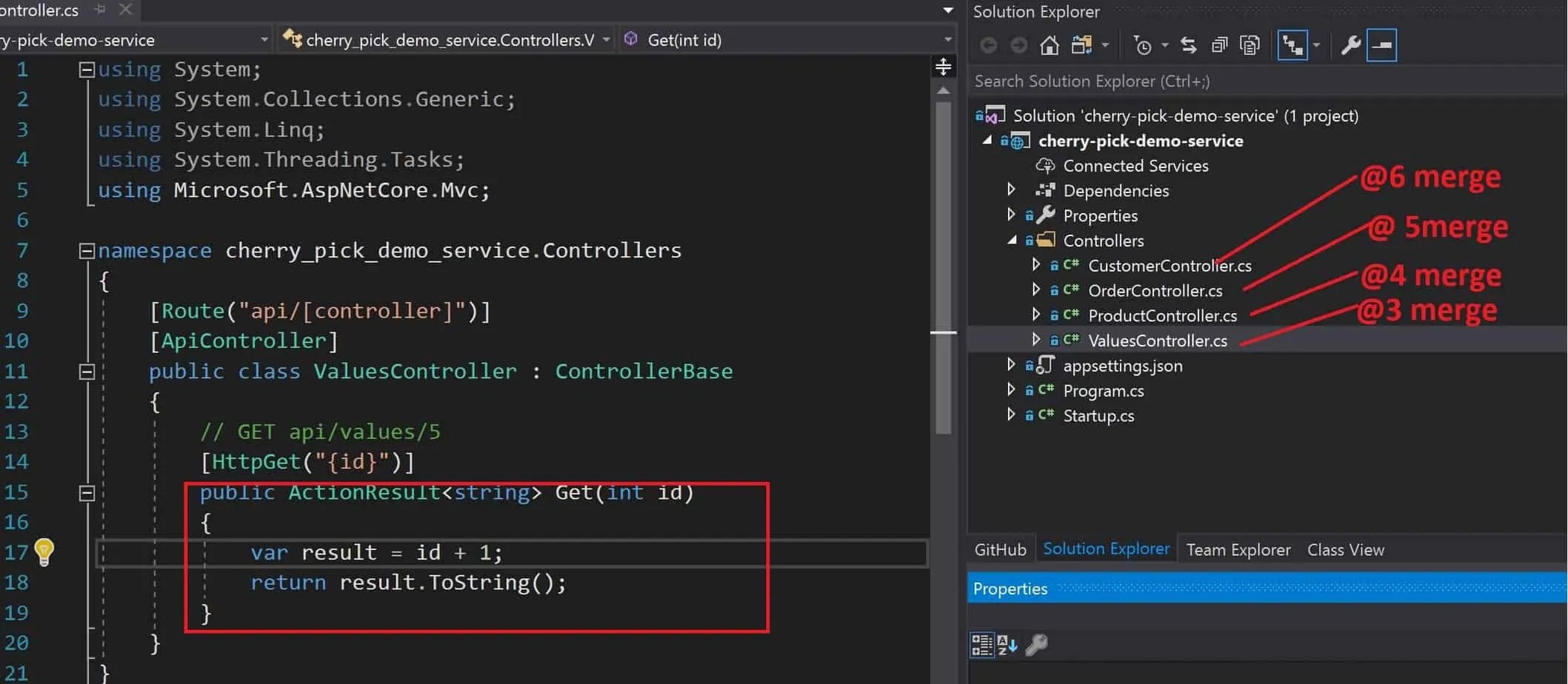Sync Solution Explorer with active document
The width and height of the screenshot is (1568, 684).
(x=1188, y=44)
